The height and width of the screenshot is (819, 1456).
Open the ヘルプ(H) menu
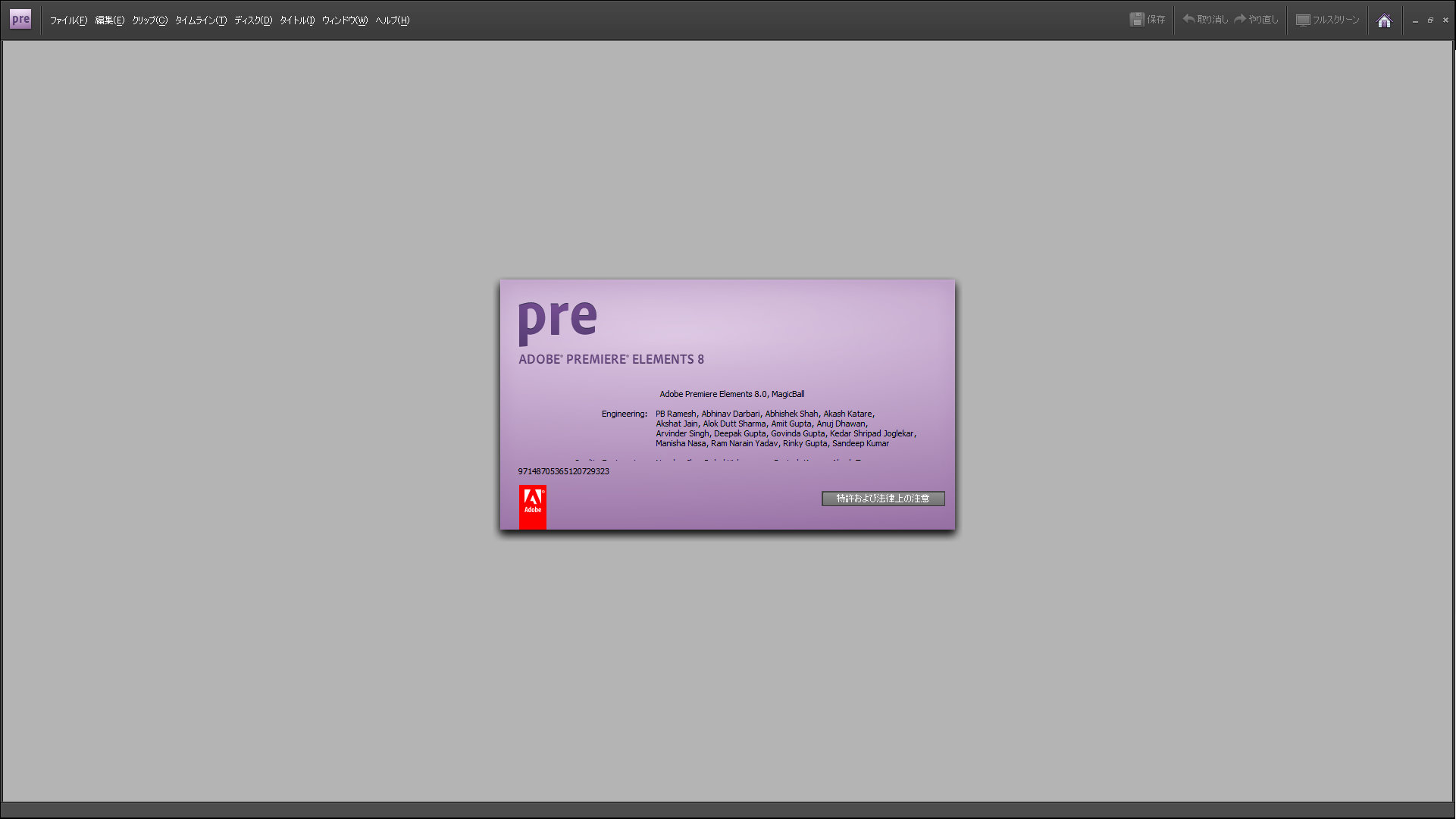392,20
